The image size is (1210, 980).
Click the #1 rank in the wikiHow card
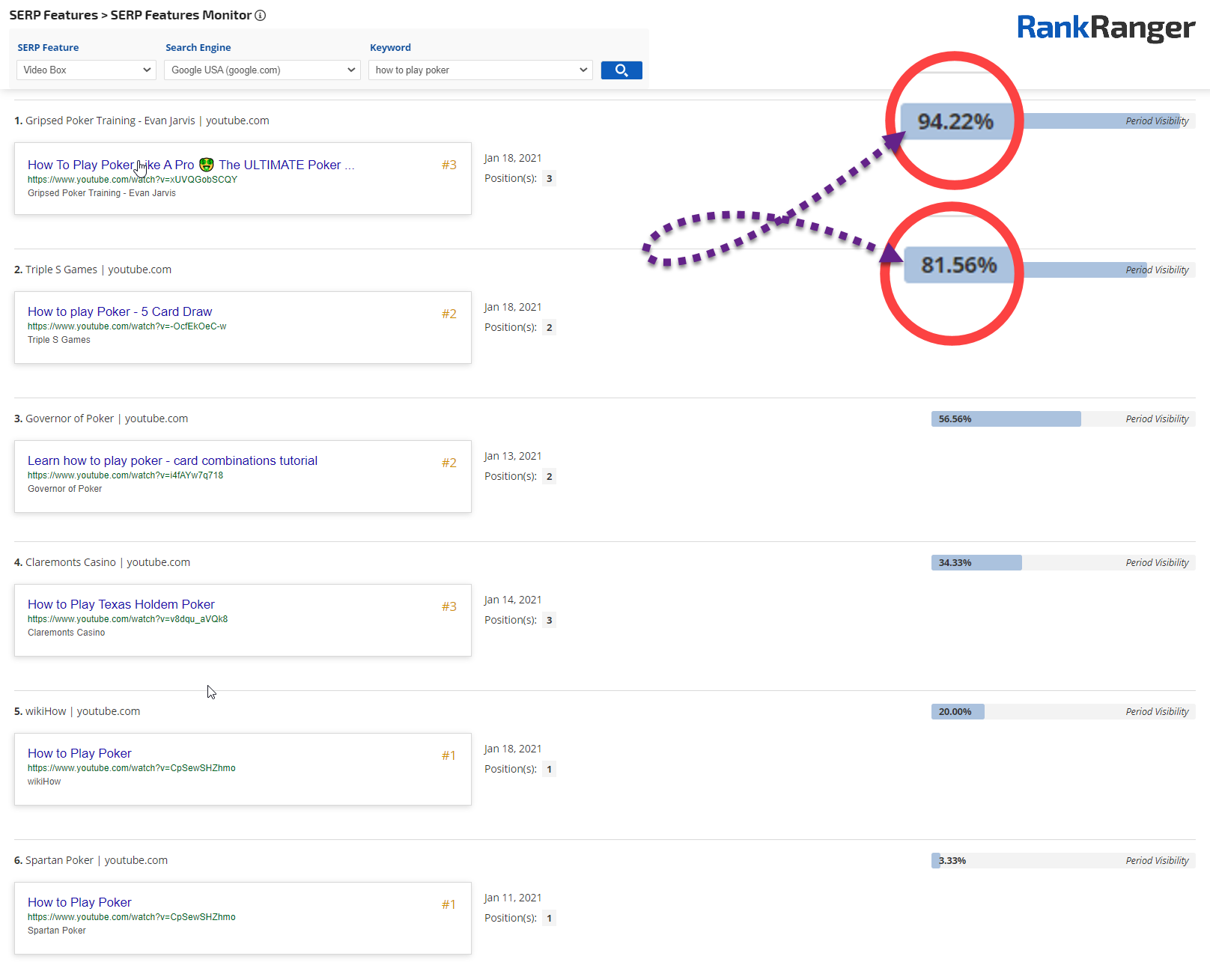coord(449,755)
